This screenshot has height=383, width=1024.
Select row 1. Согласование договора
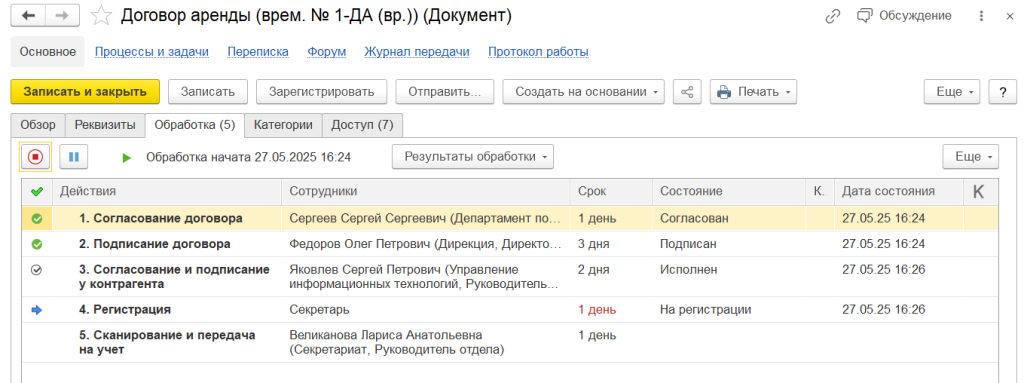pyautogui.click(x=509, y=218)
